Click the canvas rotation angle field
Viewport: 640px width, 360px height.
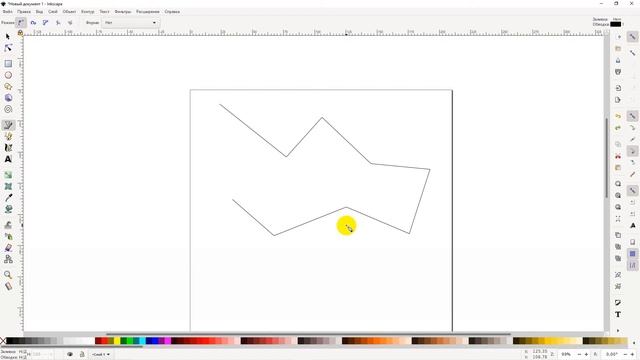click(611, 354)
